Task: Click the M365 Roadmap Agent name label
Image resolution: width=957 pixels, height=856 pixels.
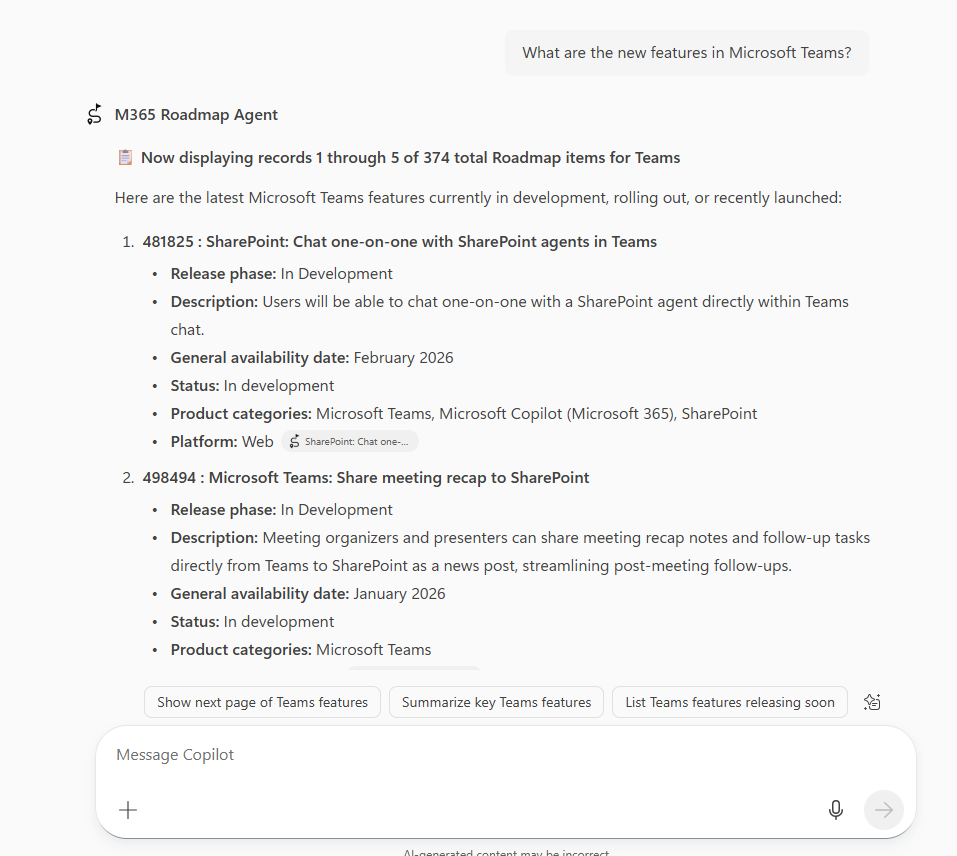Action: pyautogui.click(x=196, y=114)
